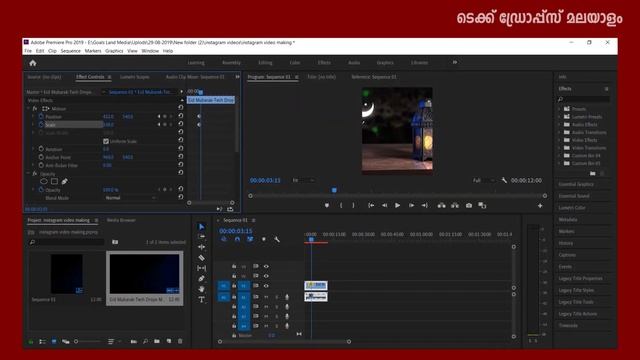Select the Ripple Edit tool
Screen dimensions: 640x360
202,247
